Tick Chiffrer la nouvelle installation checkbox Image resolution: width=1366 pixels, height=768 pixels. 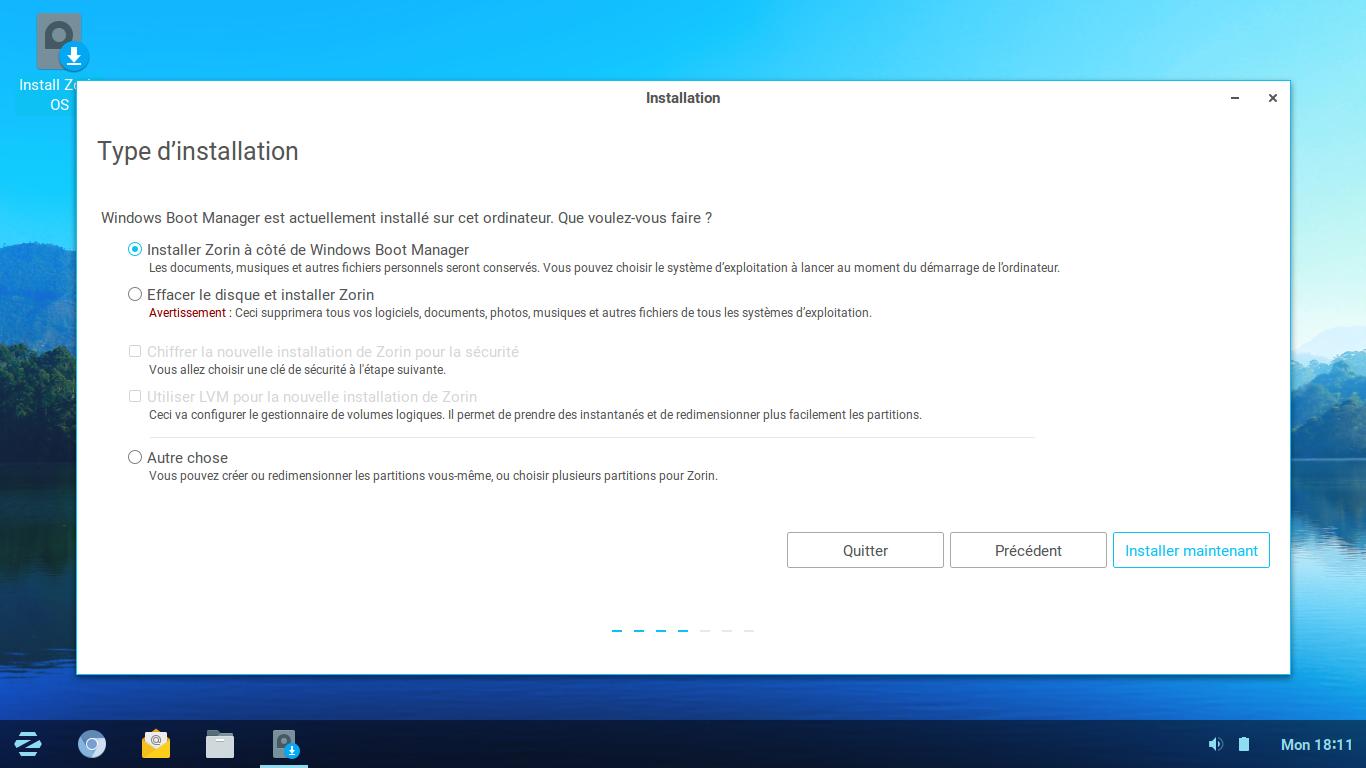[135, 352]
